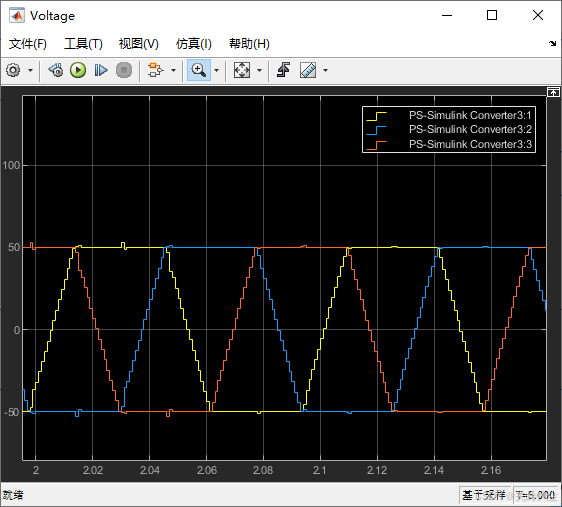
Task: Open the 视图(V) menu
Action: click(139, 44)
